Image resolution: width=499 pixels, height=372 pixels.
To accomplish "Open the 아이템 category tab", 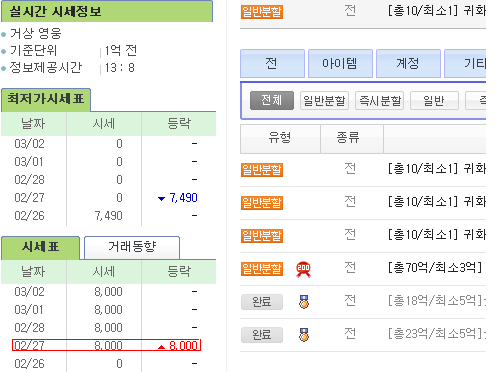I will (x=340, y=63).
